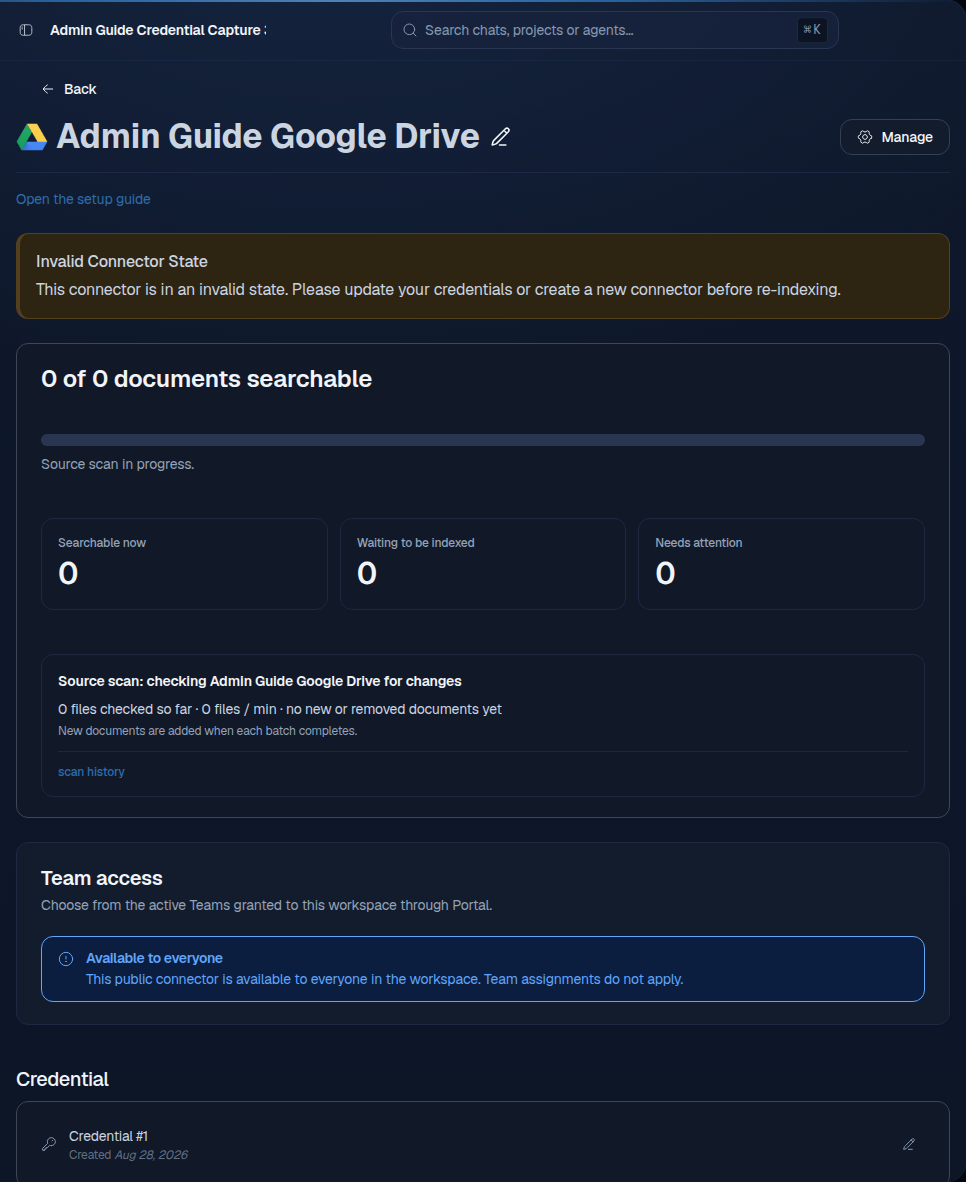Click the key icon for Credential #1
966x1182 pixels.
[x=49, y=1144]
